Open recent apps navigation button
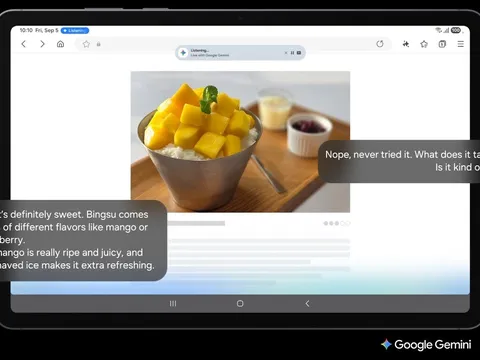The height and width of the screenshot is (360, 480). click(173, 304)
